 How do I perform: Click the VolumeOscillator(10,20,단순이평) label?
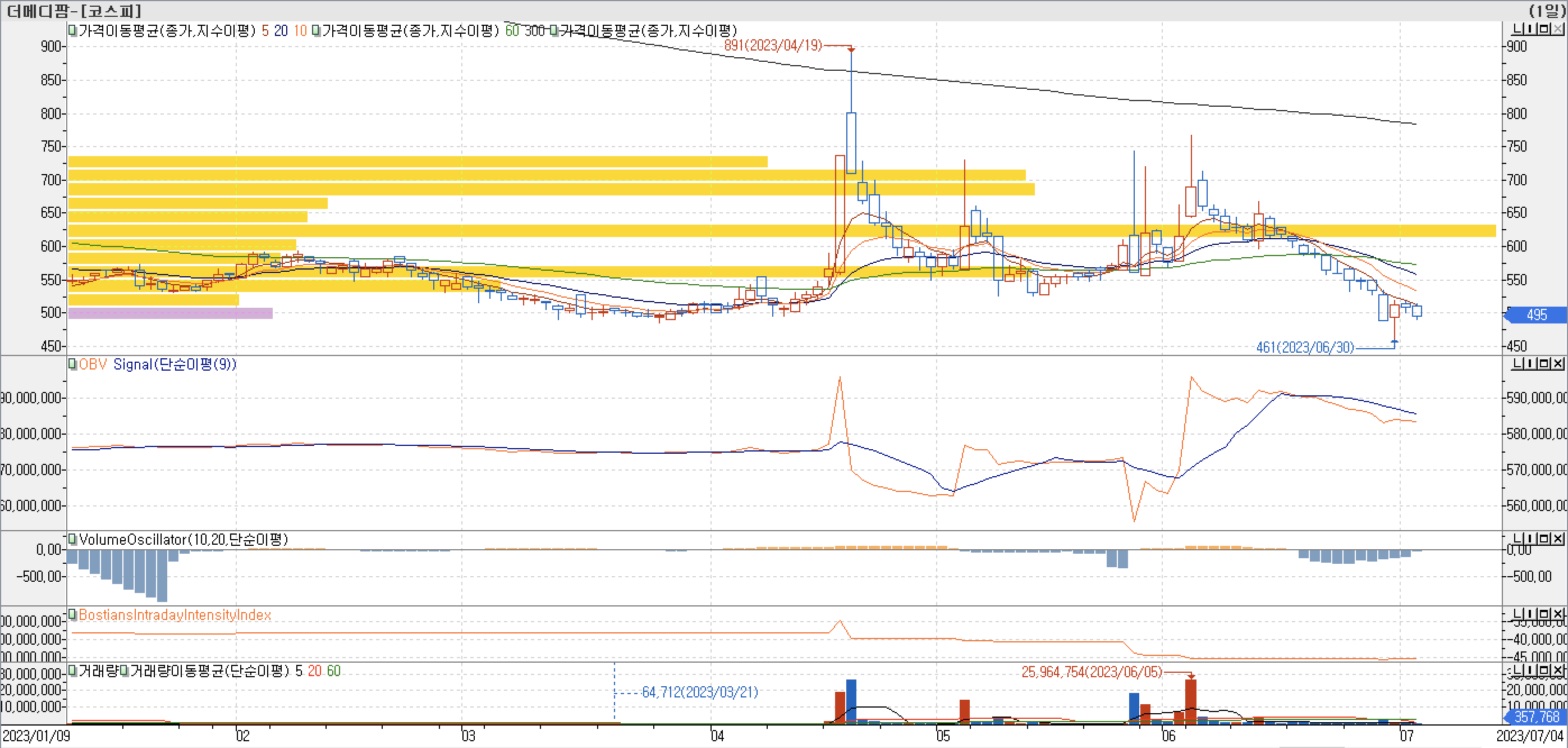(x=183, y=540)
